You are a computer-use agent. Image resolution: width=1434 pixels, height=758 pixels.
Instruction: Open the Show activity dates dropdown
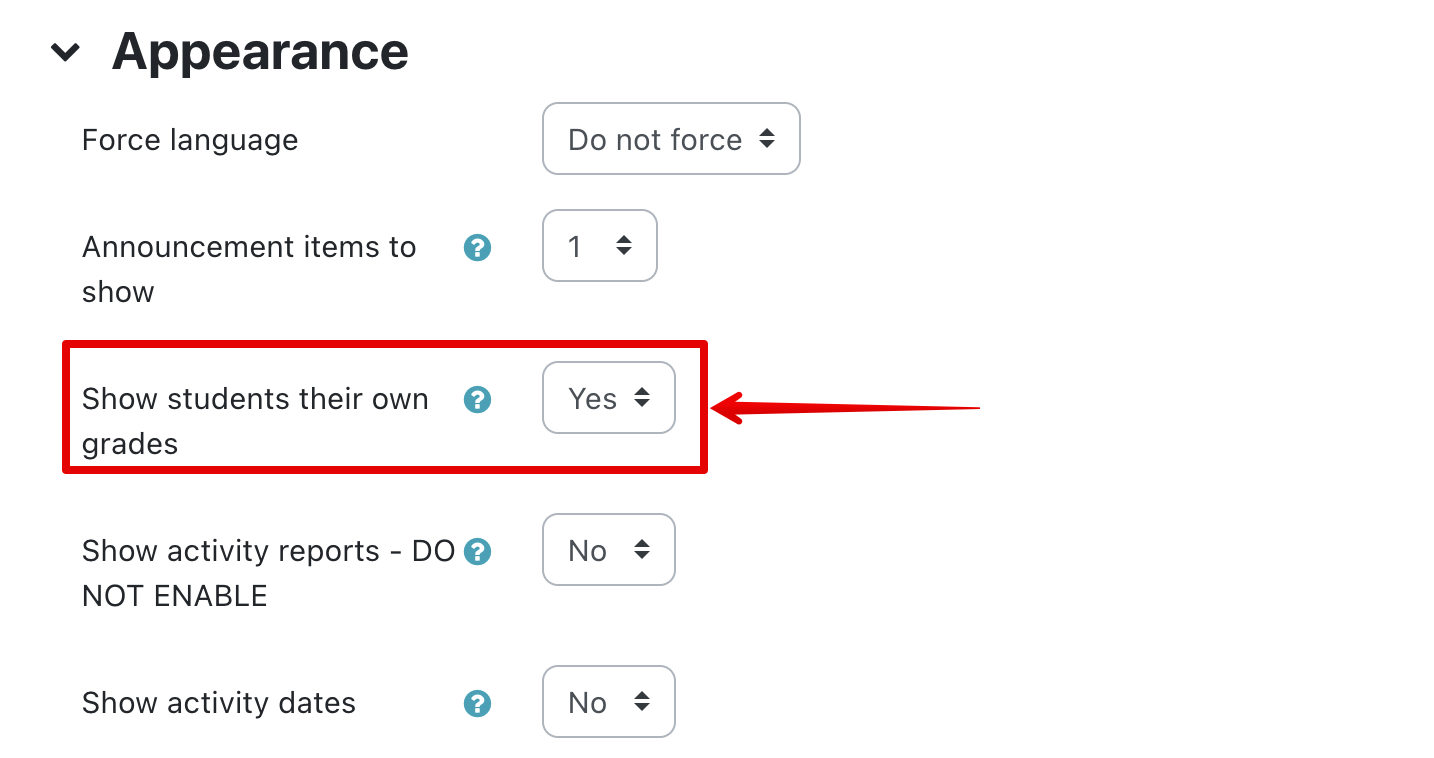tap(608, 702)
